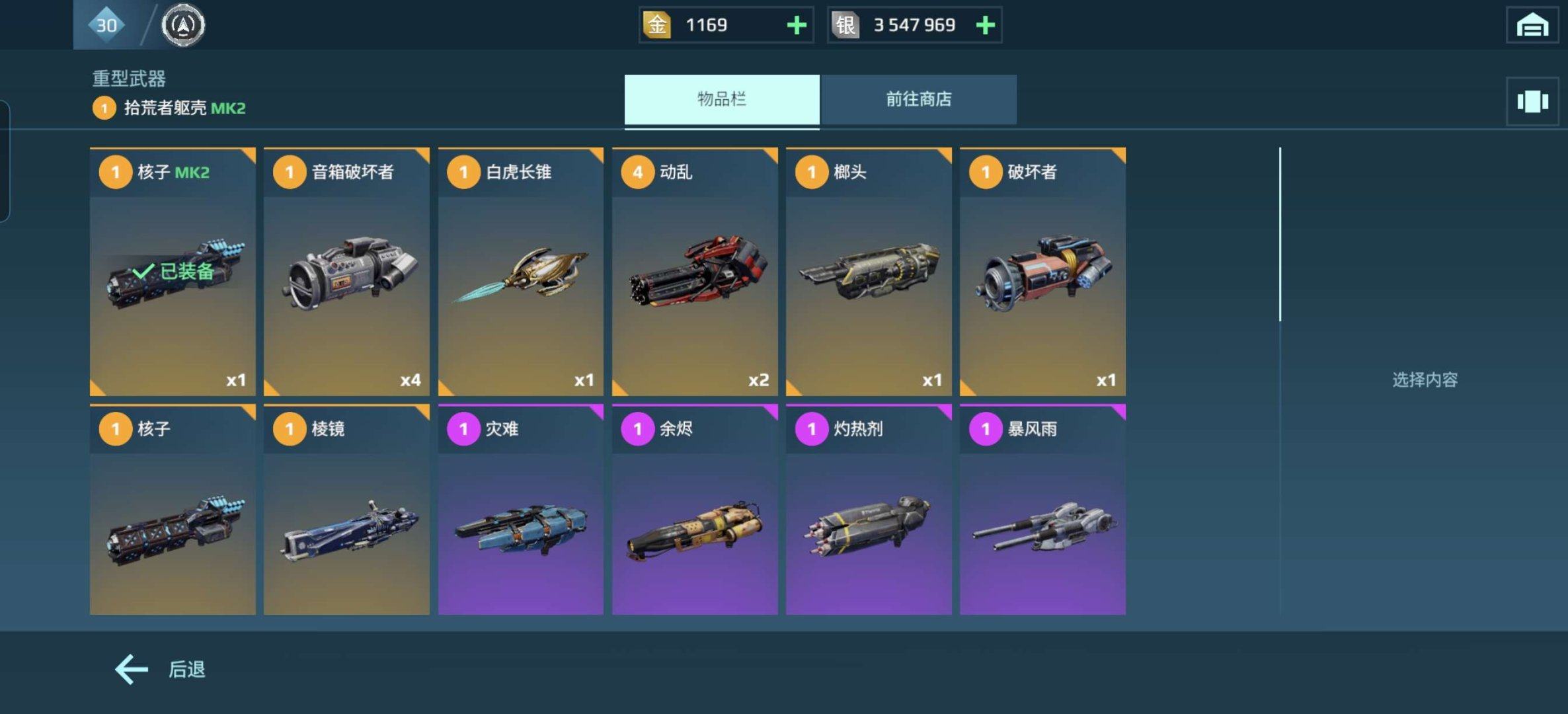Select the 棱镜 weapon card

click(x=346, y=510)
